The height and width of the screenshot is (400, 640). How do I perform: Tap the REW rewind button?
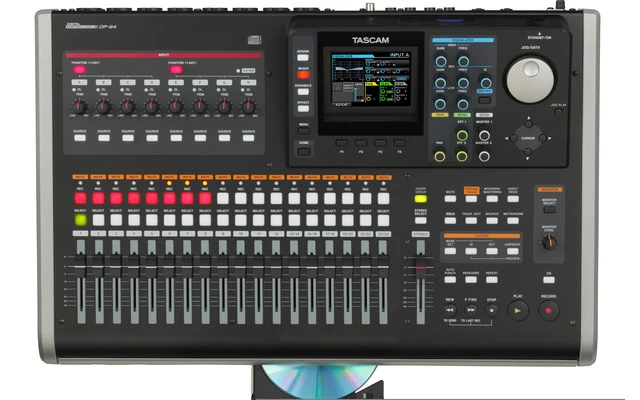450,310
